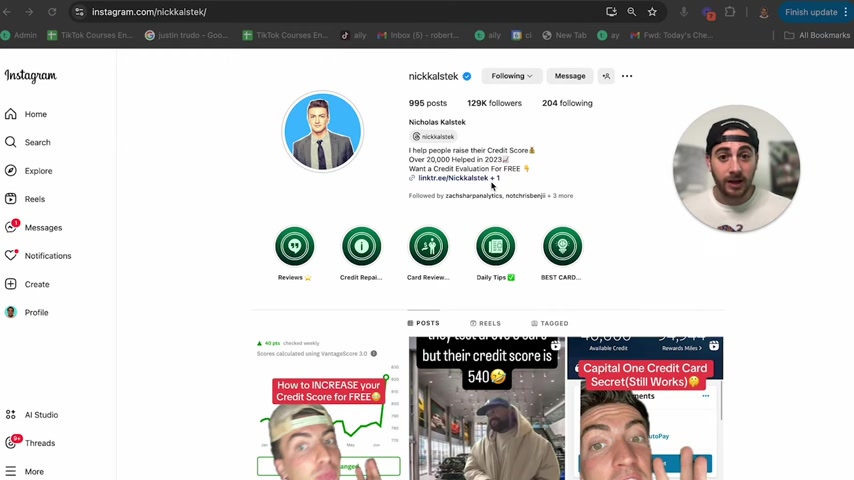Screen dimensions: 854x480
Task: Click the nickkalstek Threads badge
Action: click(x=433, y=137)
